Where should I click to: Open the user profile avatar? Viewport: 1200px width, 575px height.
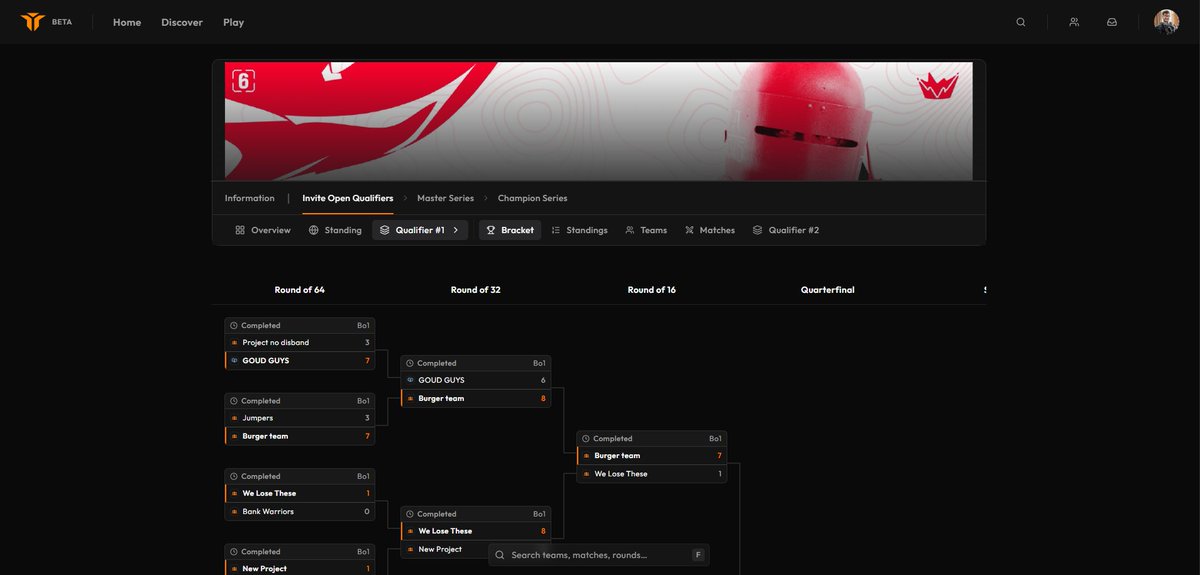(1166, 22)
